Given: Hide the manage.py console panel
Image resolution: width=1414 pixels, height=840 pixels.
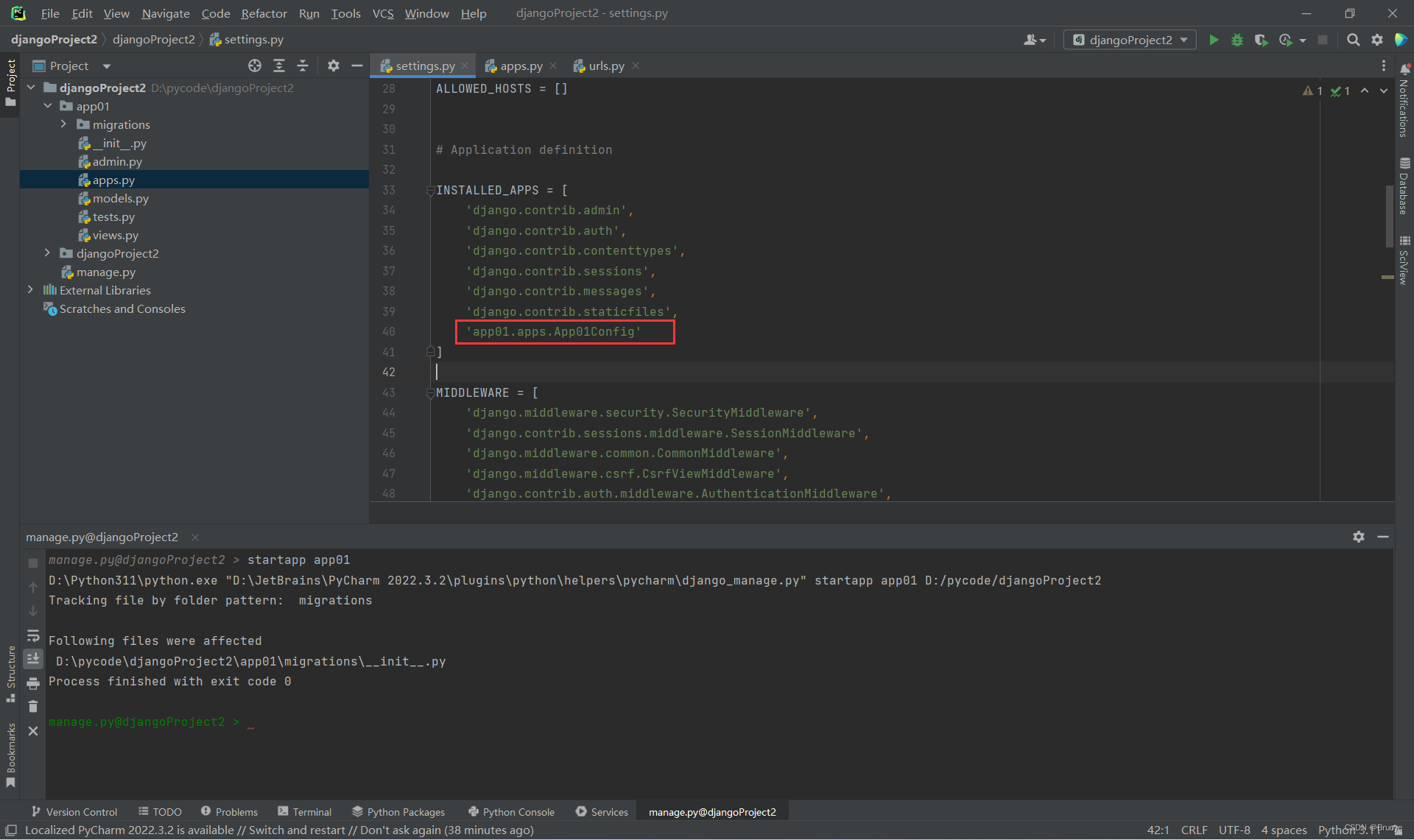Looking at the screenshot, I should [x=1383, y=537].
